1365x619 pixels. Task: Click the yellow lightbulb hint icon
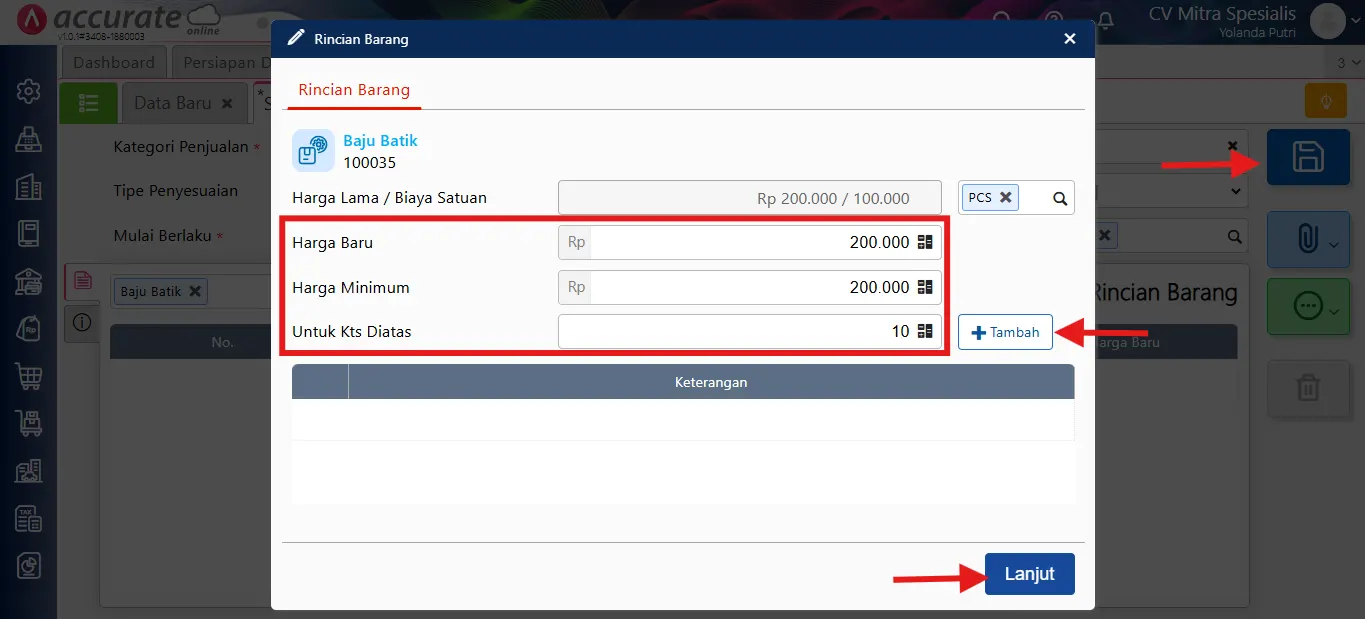coord(1326,102)
